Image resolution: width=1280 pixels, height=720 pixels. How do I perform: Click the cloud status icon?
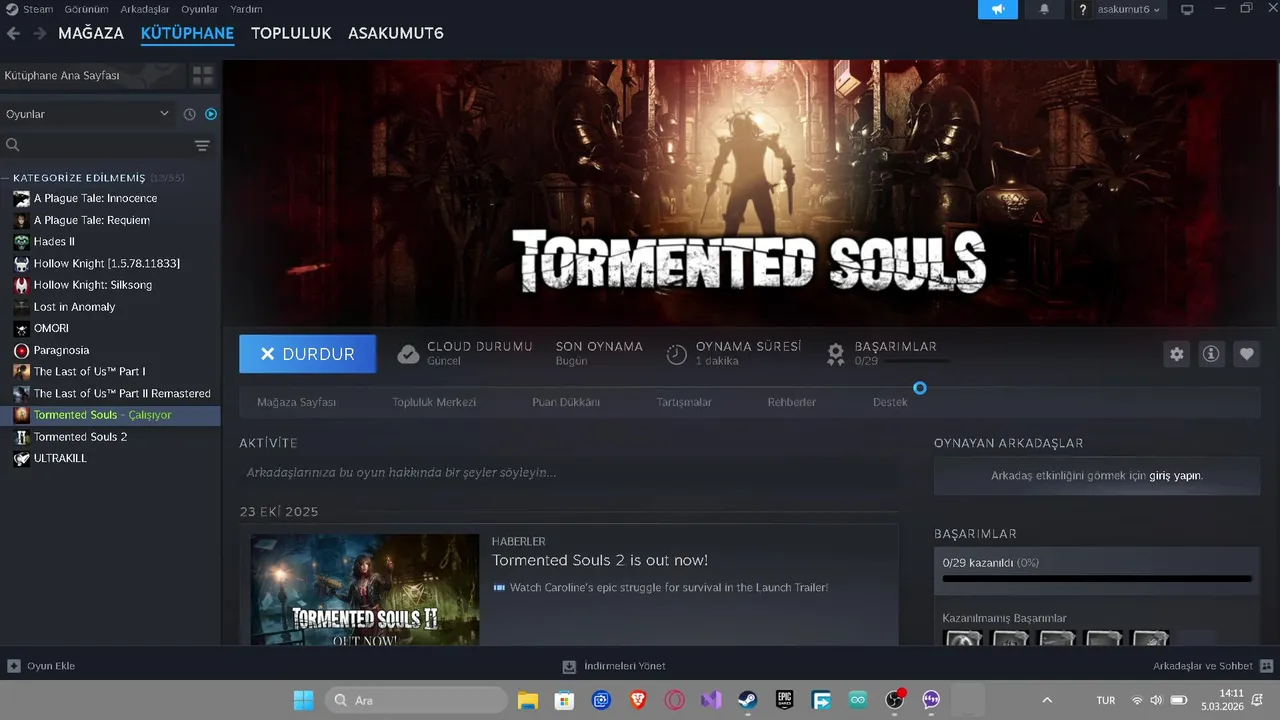tap(408, 354)
